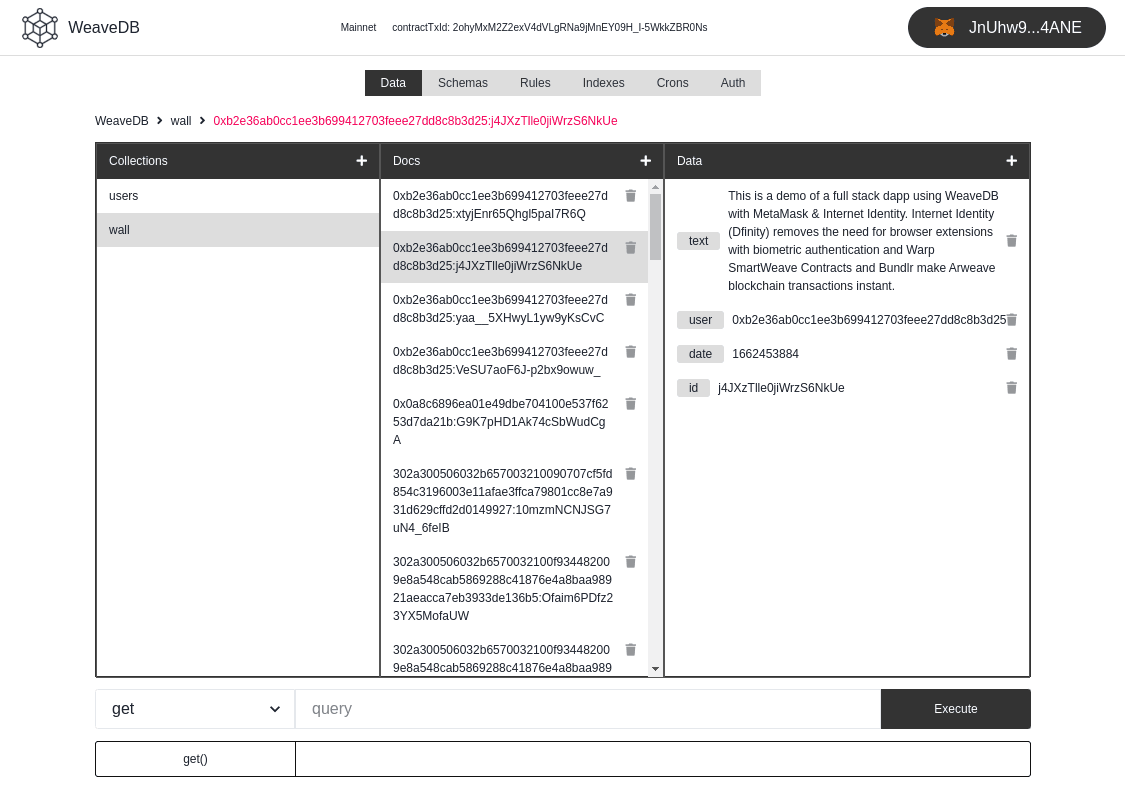
Task: Click wall in the breadcrumb
Action: 181,121
